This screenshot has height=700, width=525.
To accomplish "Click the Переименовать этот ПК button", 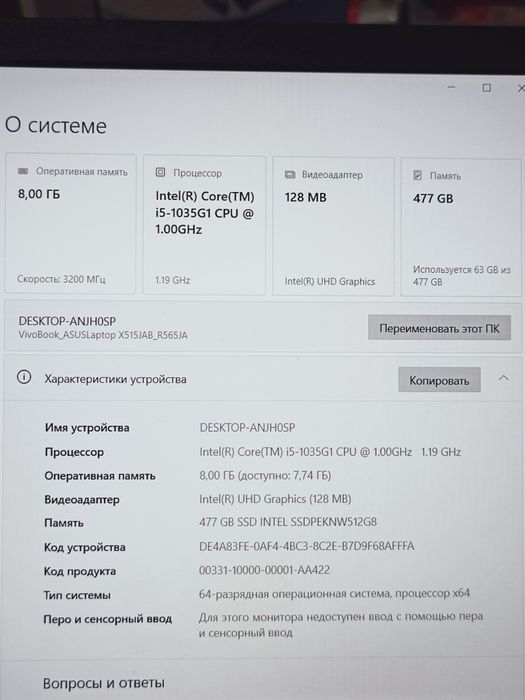I will [x=439, y=328].
